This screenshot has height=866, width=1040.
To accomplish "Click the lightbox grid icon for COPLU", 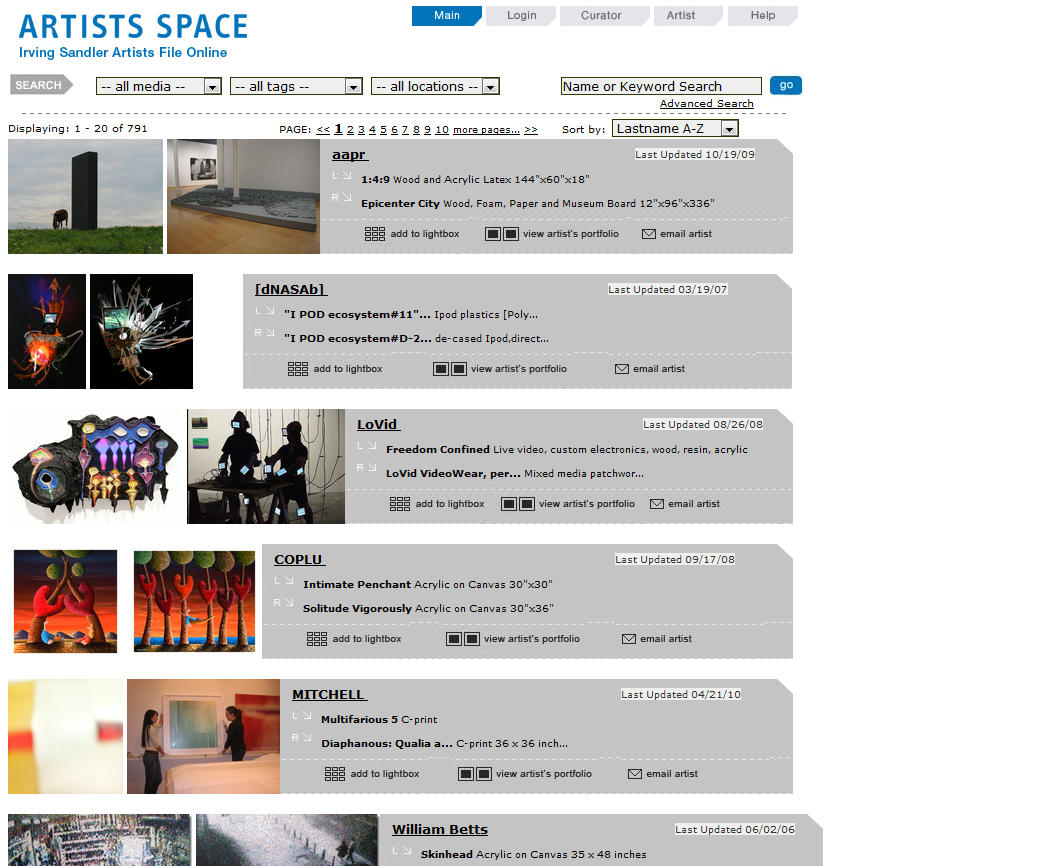I will point(316,639).
